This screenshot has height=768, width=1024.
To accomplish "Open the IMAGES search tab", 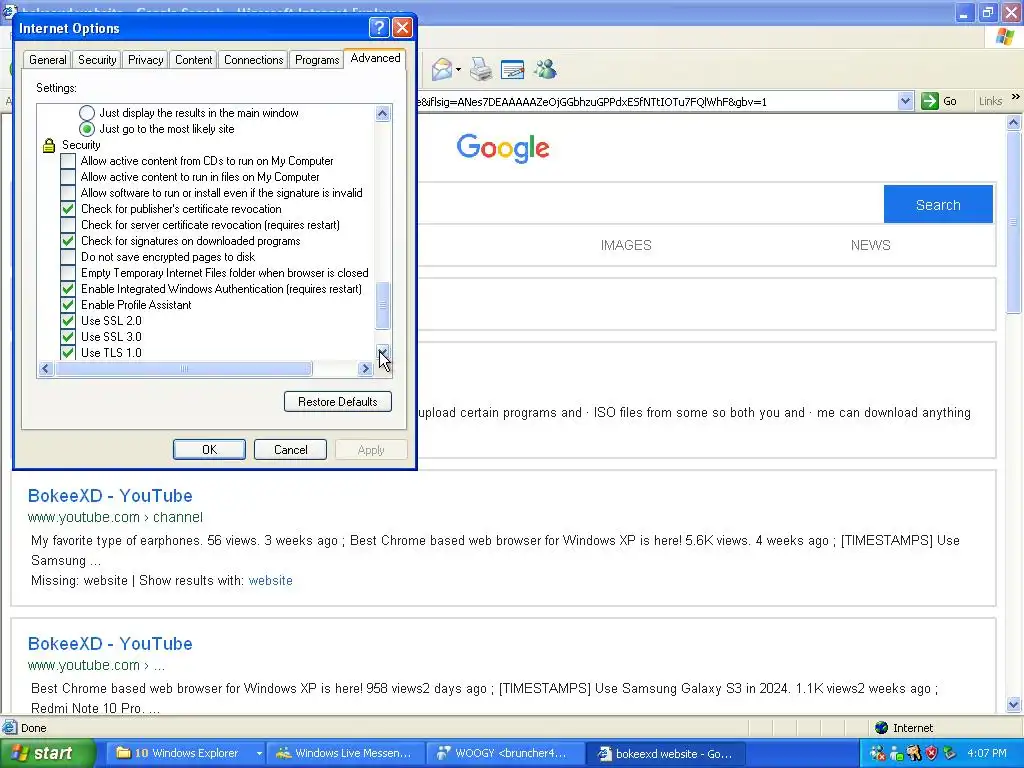I will (x=626, y=246).
